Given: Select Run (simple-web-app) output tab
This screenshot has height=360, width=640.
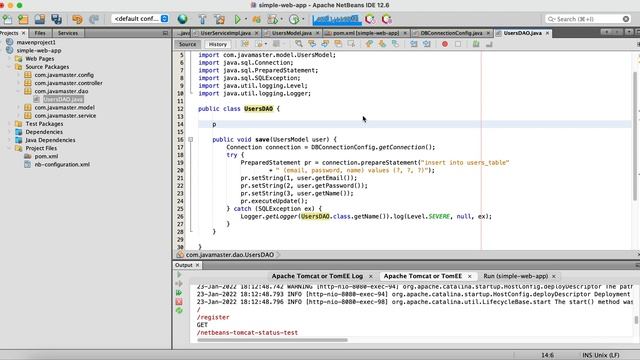Looking at the screenshot, I should pyautogui.click(x=516, y=276).
